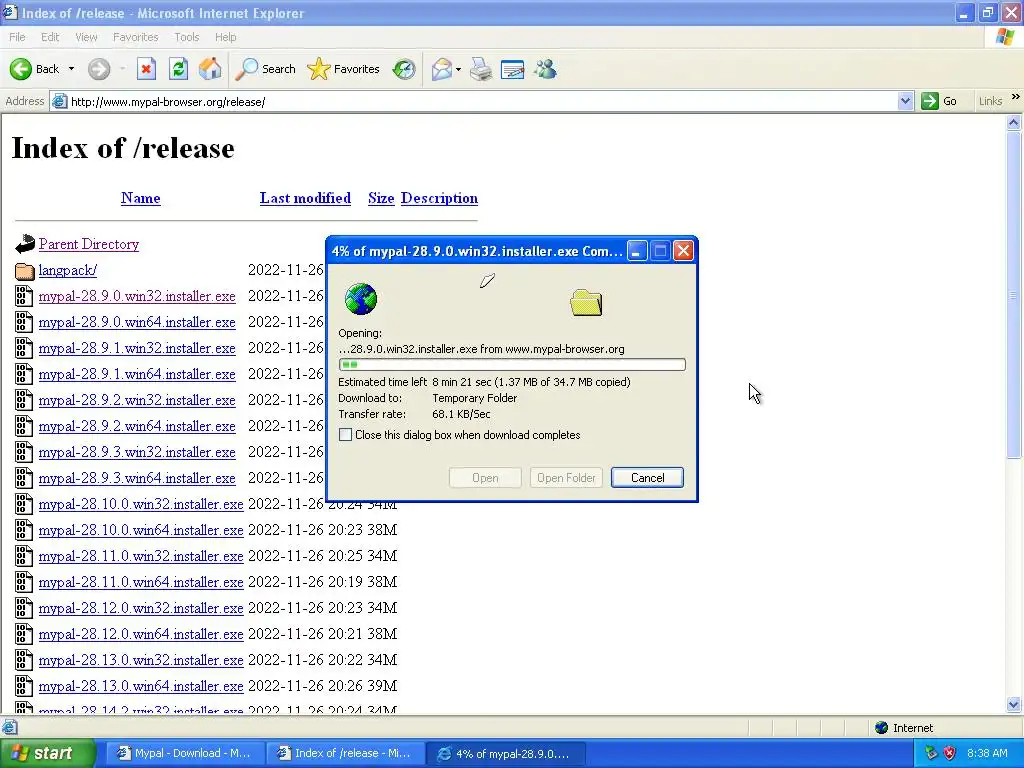The width and height of the screenshot is (1024, 768).
Task: Download mypal-28.9.2.win32.installer.exe link
Action: point(137,400)
